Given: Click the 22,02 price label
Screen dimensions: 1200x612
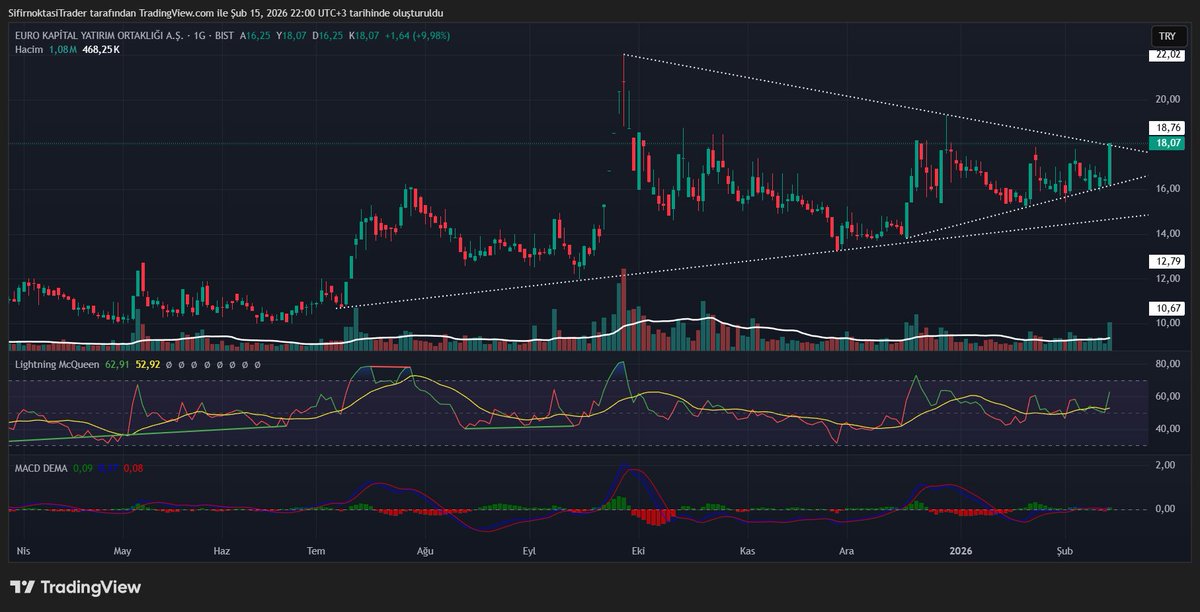Looking at the screenshot, I should (1169, 55).
